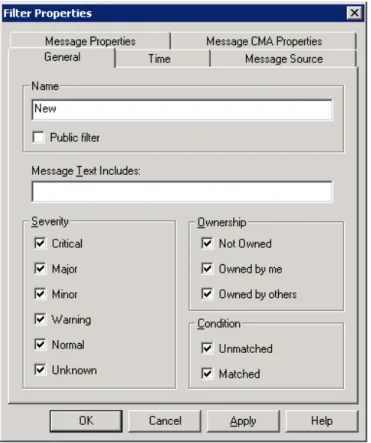Viewport: 371px width, 443px height.
Task: Toggle the Matched condition checkbox
Action: (207, 374)
